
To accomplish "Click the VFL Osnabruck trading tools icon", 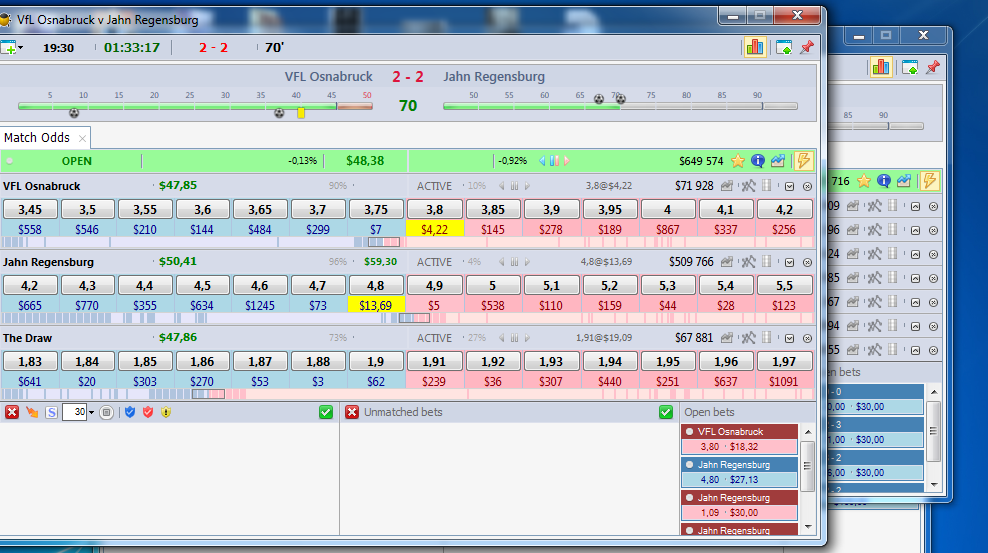I will pyautogui.click(x=748, y=186).
